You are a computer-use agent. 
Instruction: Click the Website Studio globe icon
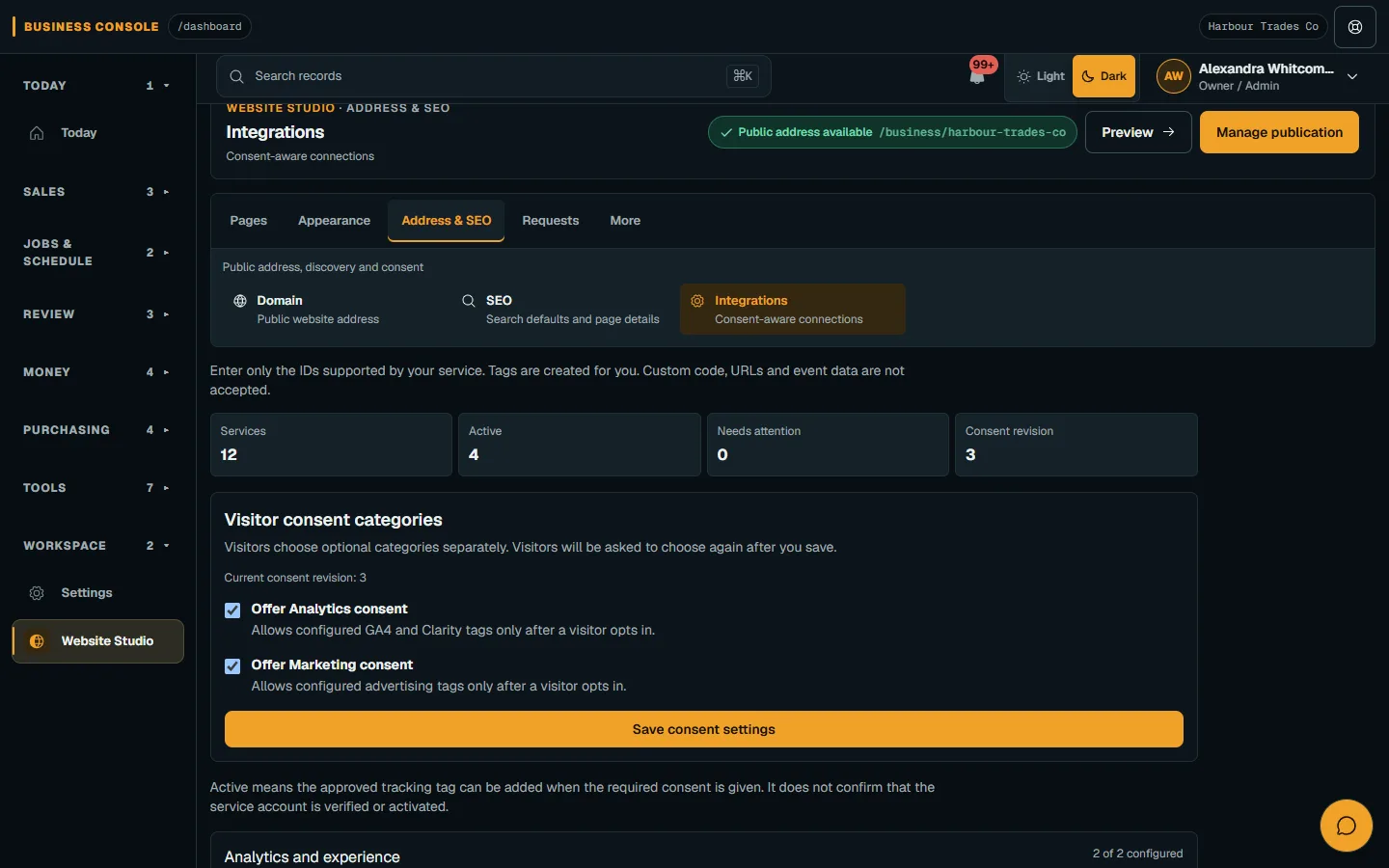tap(37, 641)
